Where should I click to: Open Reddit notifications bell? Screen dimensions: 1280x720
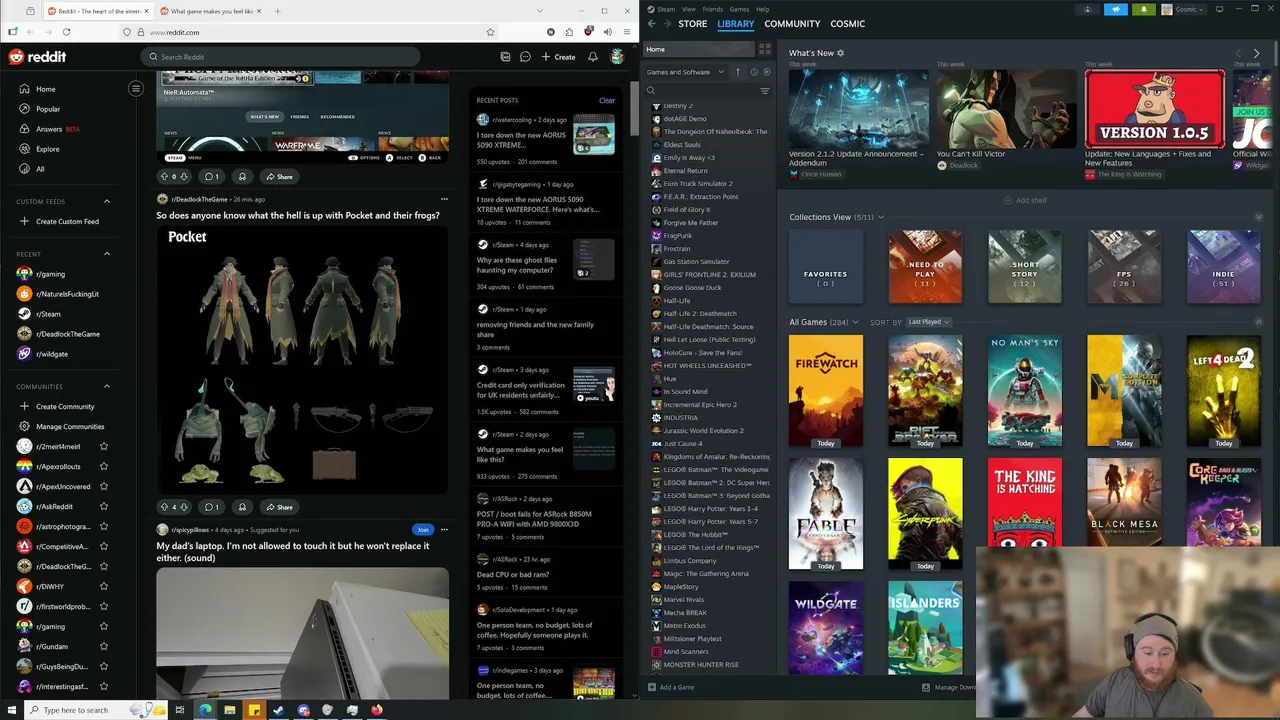[x=593, y=57]
